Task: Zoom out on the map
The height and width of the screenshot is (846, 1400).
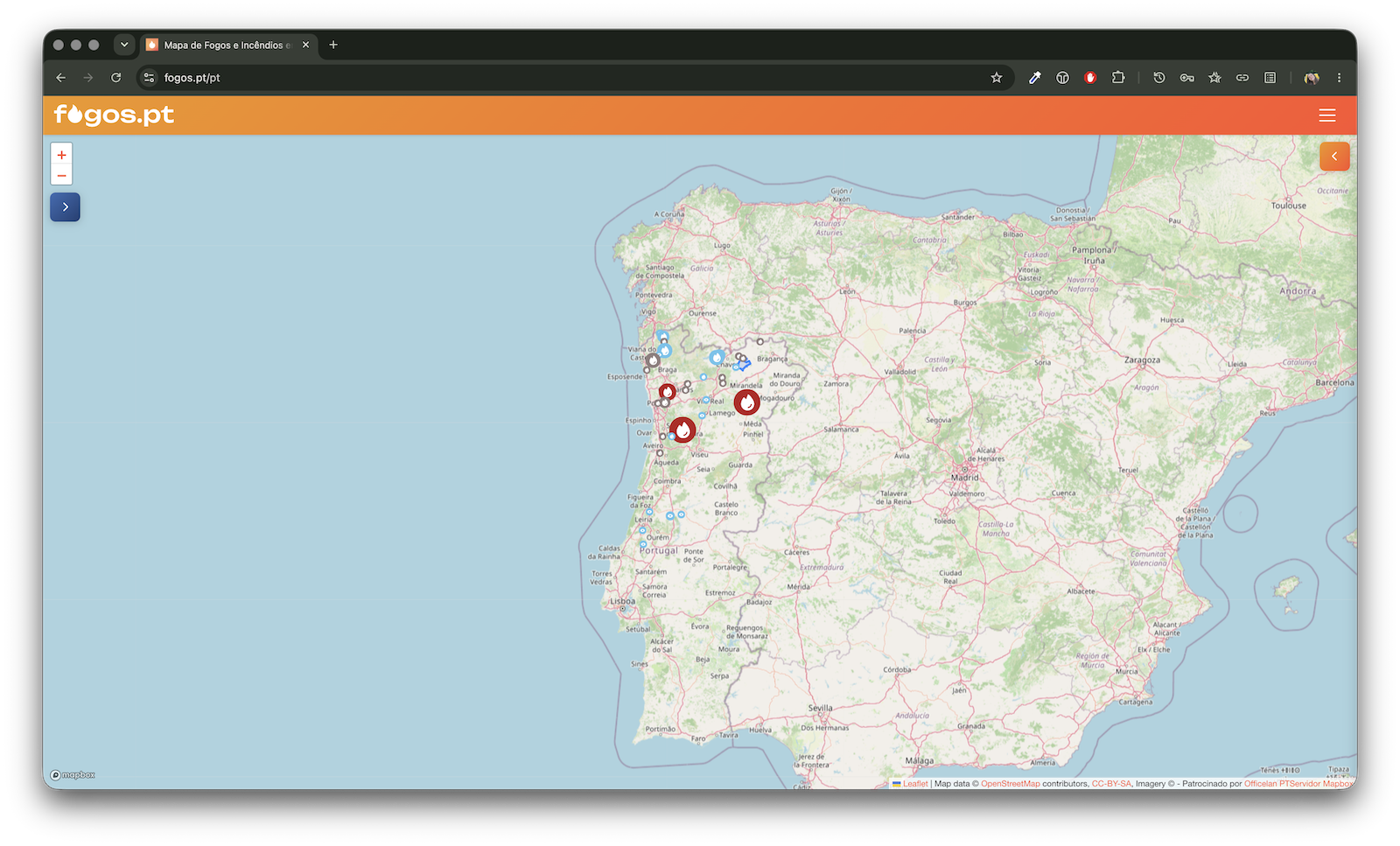Action: click(61, 176)
